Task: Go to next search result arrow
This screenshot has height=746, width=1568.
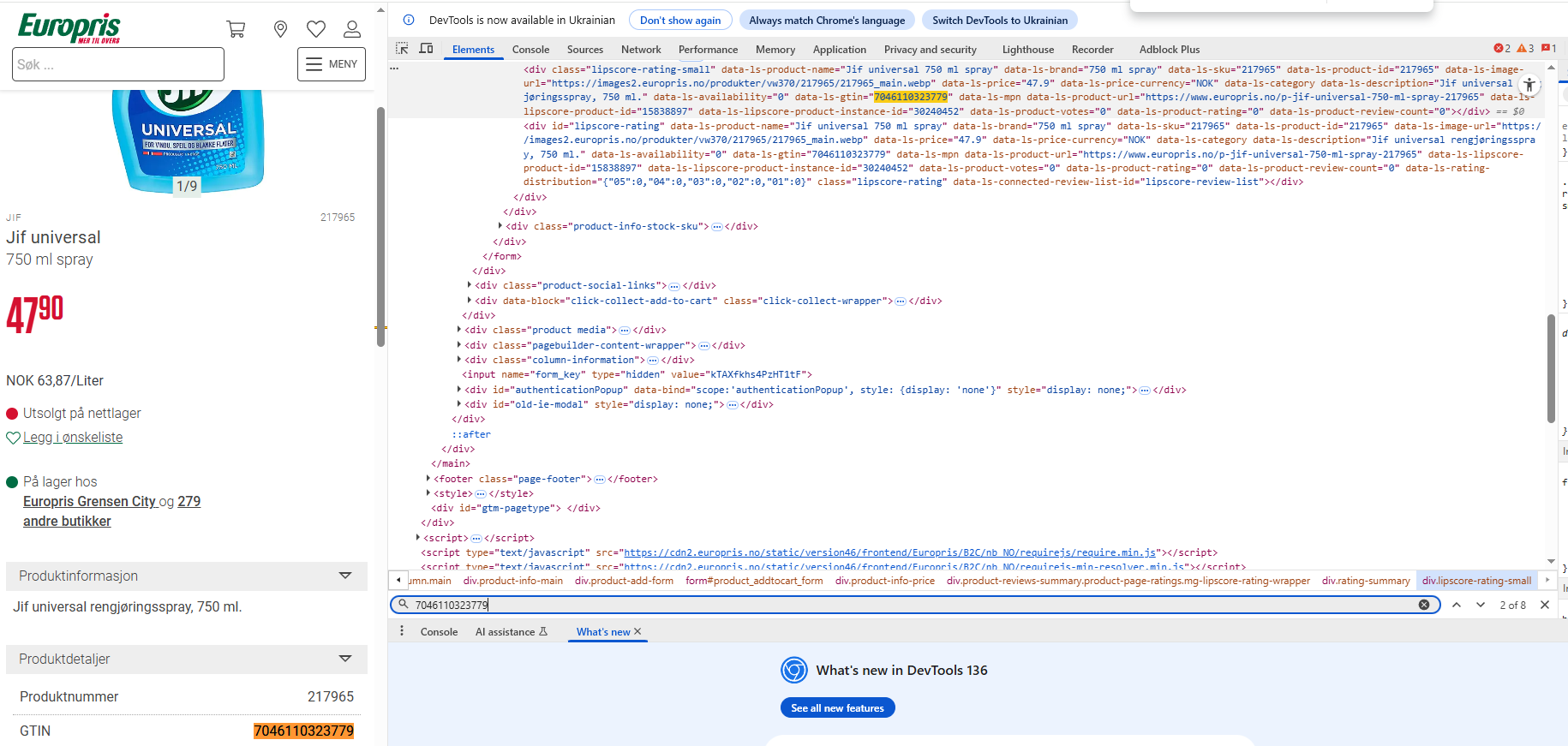Action: [1481, 605]
